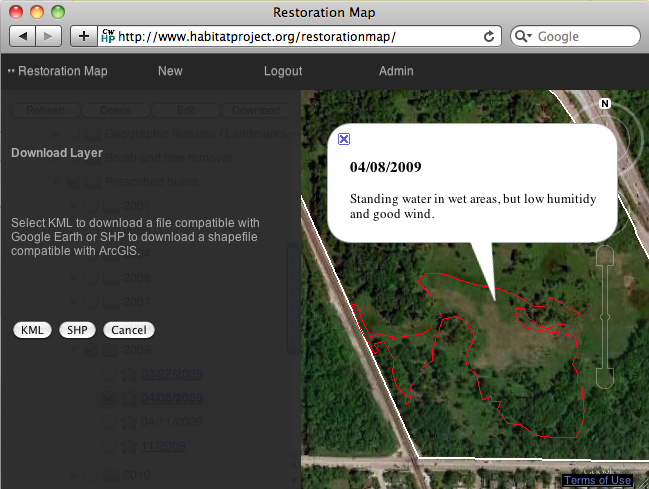Screen dimensions: 649x489
Task: Click the Download Layer heading
Action: tap(57, 153)
